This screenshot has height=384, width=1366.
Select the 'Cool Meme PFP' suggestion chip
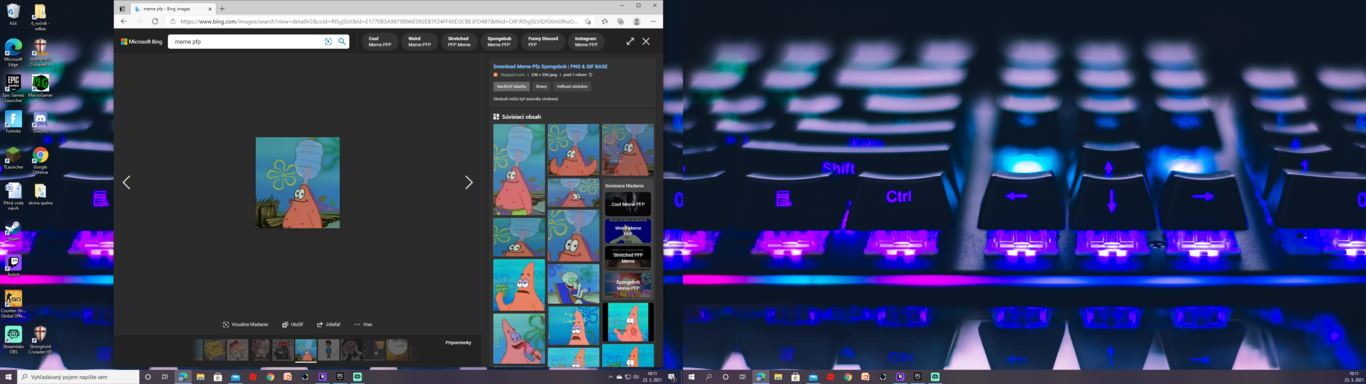(379, 42)
